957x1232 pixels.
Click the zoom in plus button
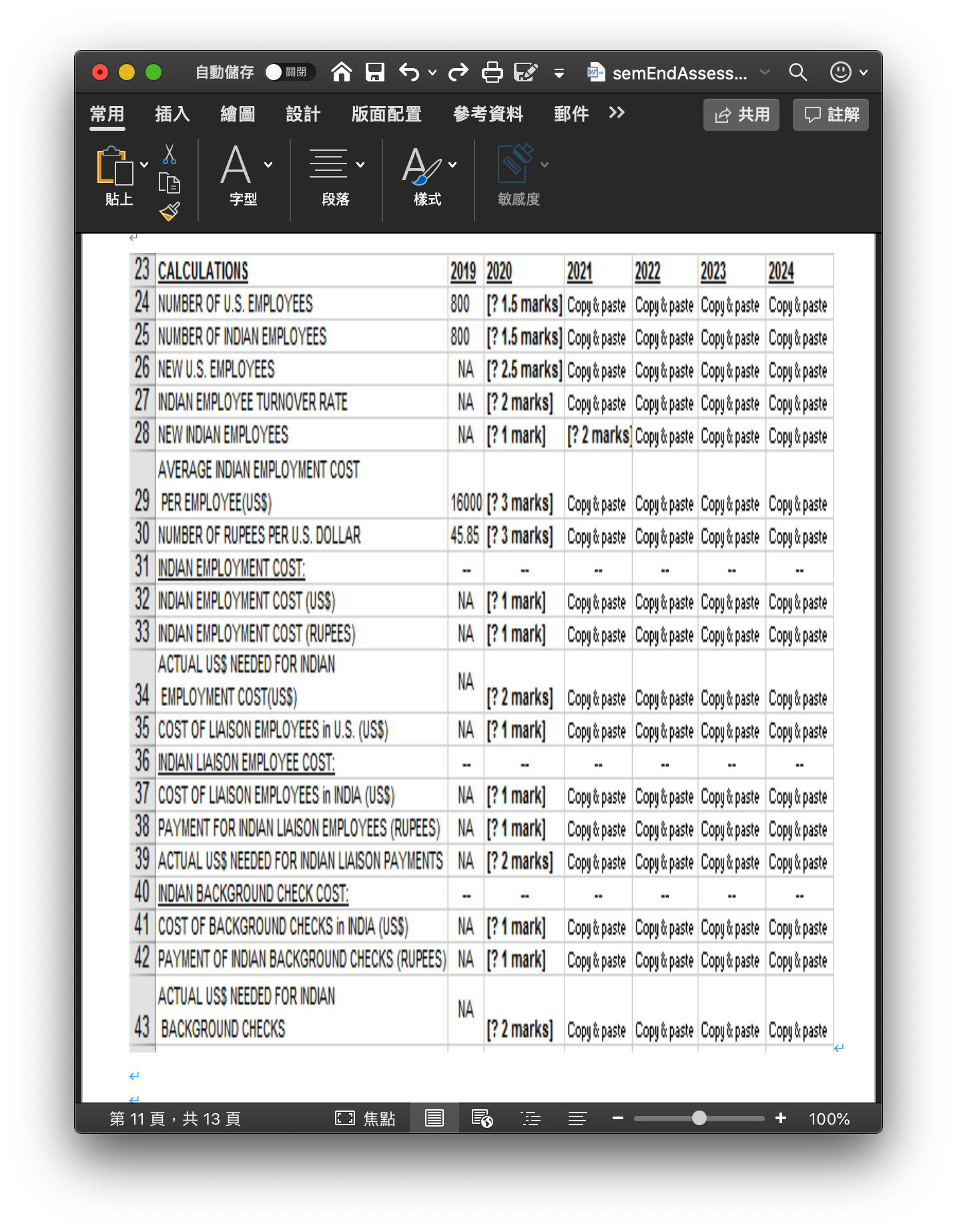click(781, 1118)
